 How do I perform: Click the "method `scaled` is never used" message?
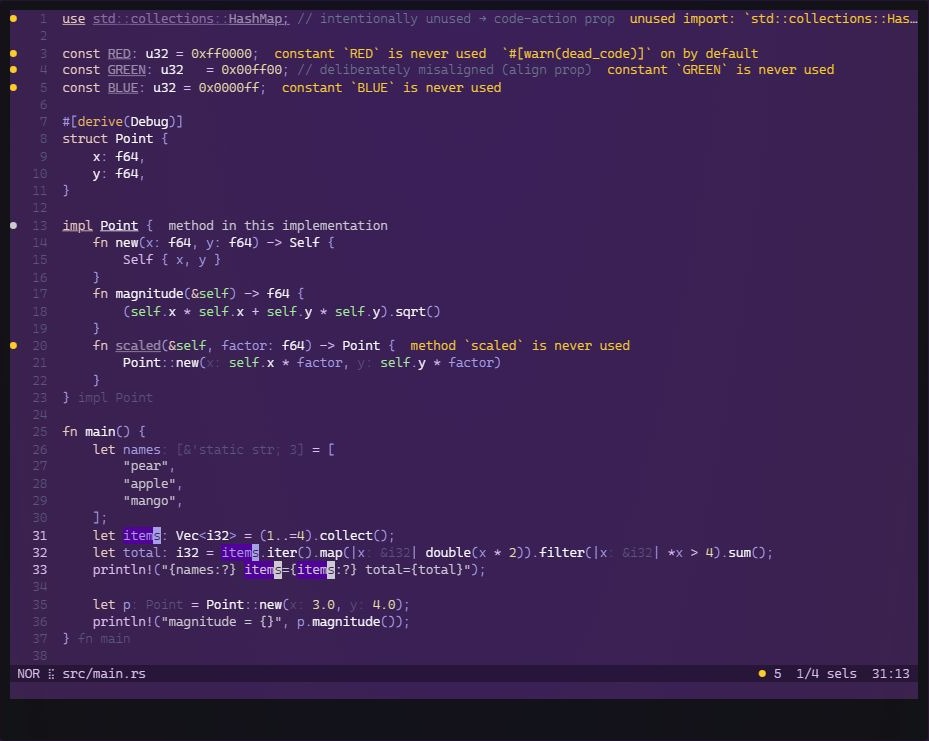(520, 346)
